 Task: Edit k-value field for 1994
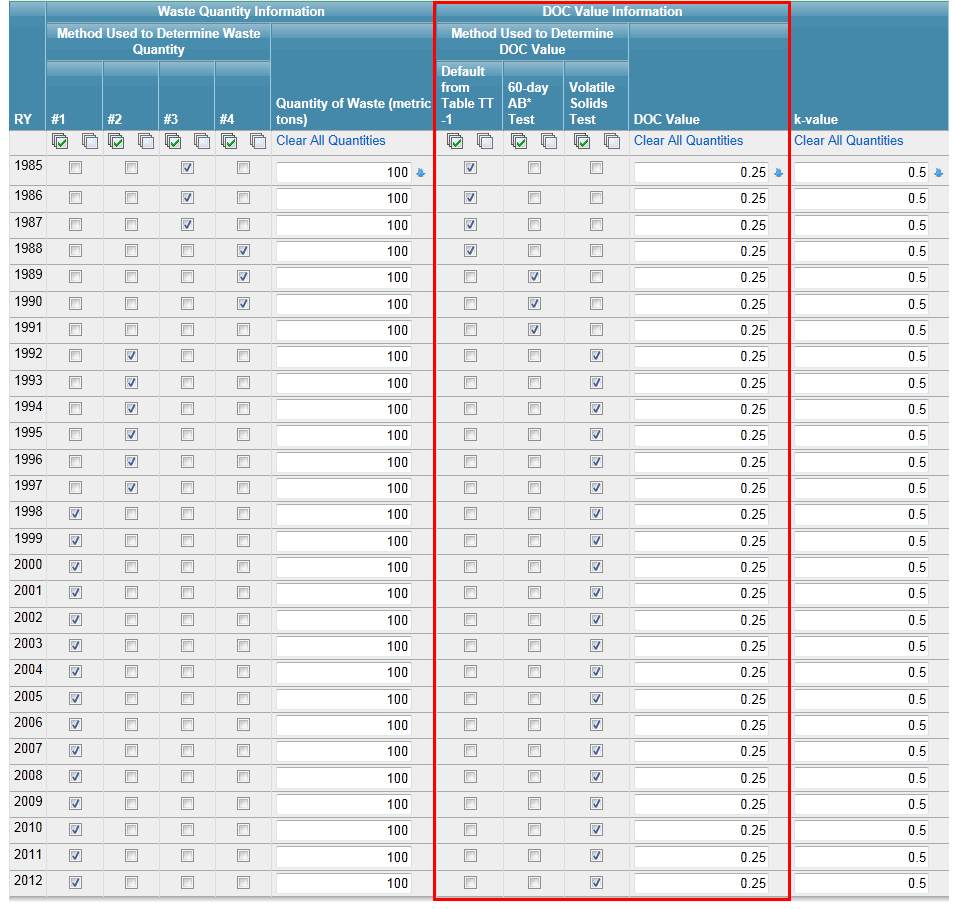coord(861,410)
